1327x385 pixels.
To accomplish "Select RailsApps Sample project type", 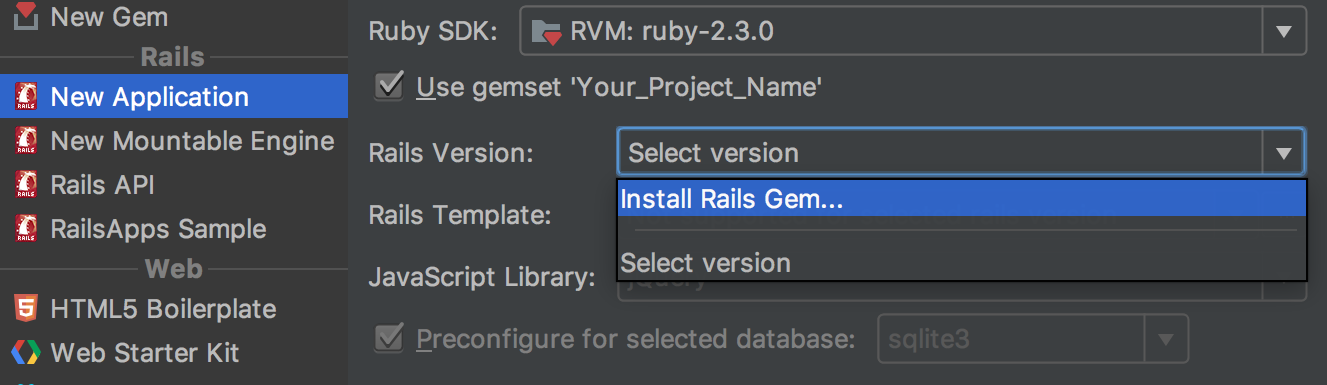I will pos(174,229).
